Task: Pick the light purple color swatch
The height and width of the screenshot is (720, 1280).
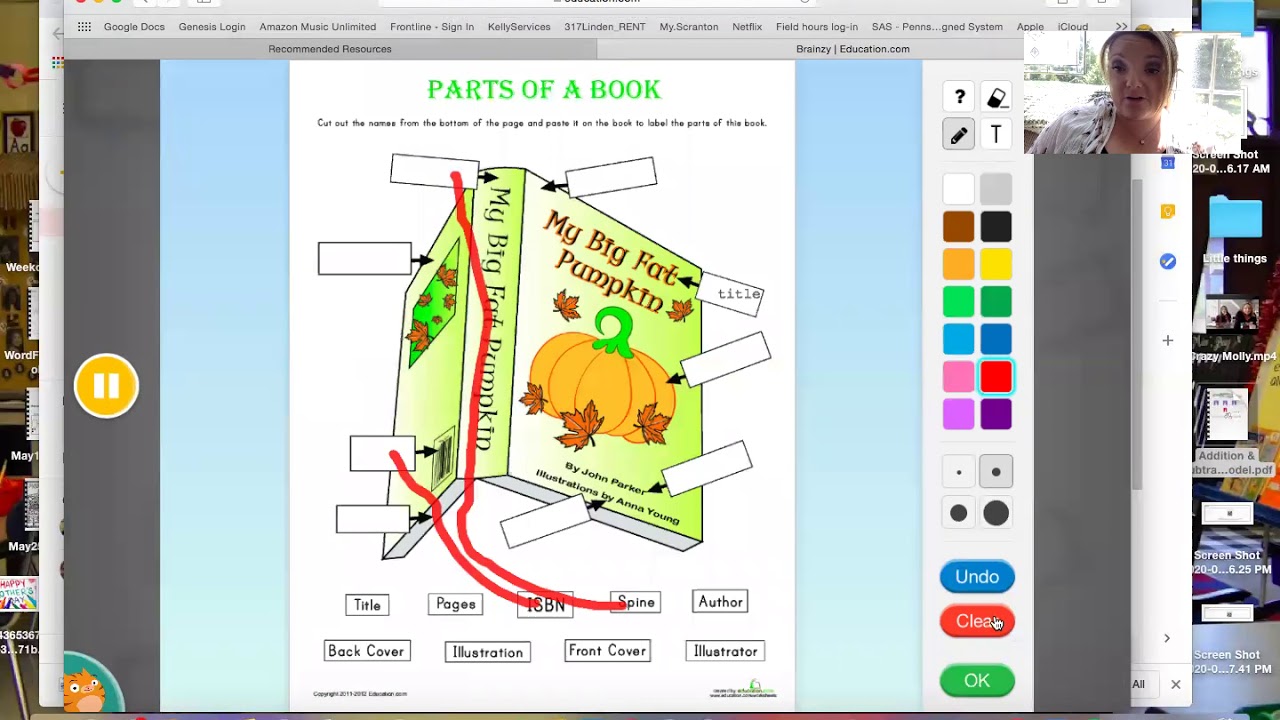Action: pyautogui.click(x=958, y=414)
